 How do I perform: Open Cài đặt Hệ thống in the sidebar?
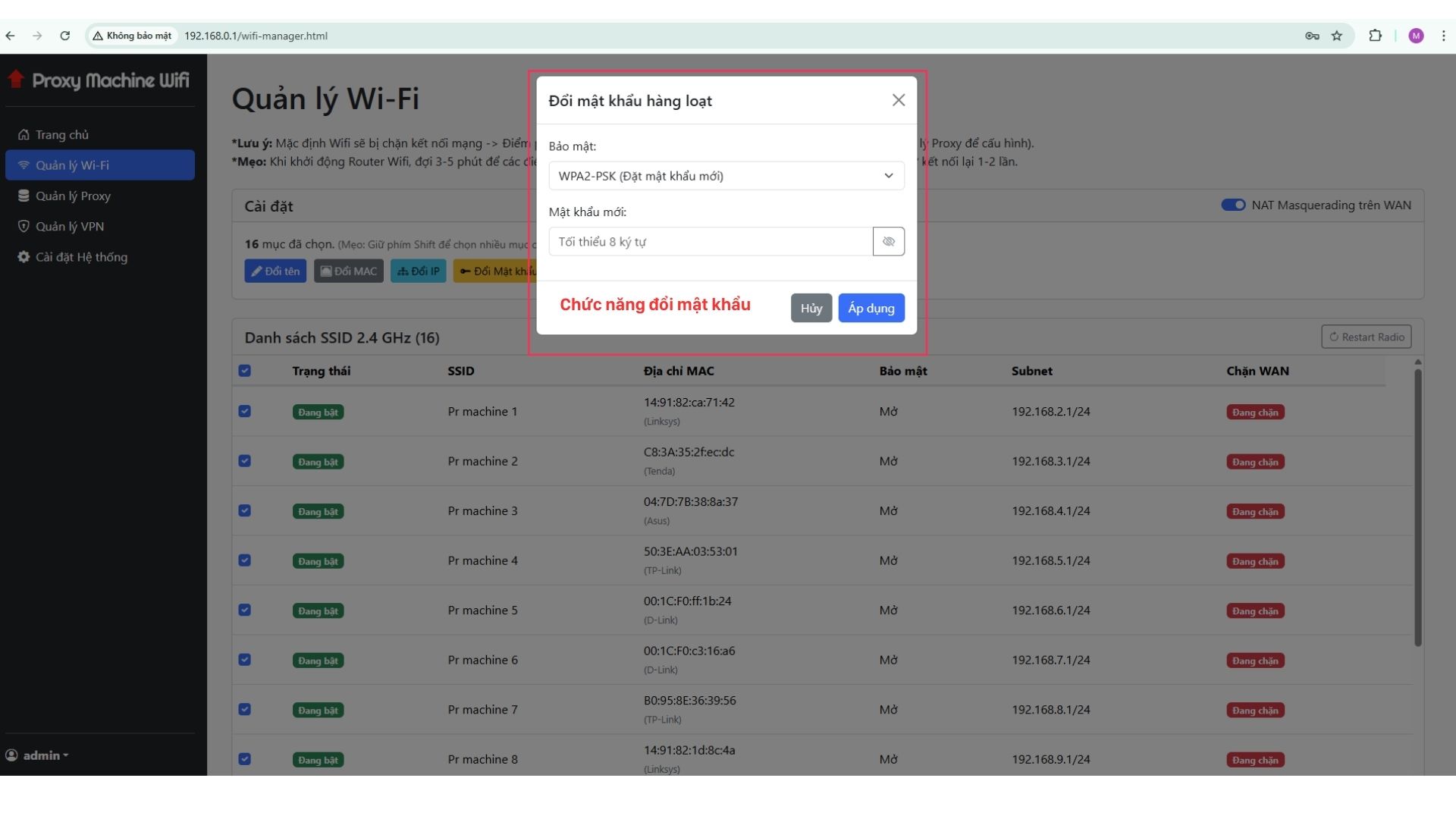(99, 257)
